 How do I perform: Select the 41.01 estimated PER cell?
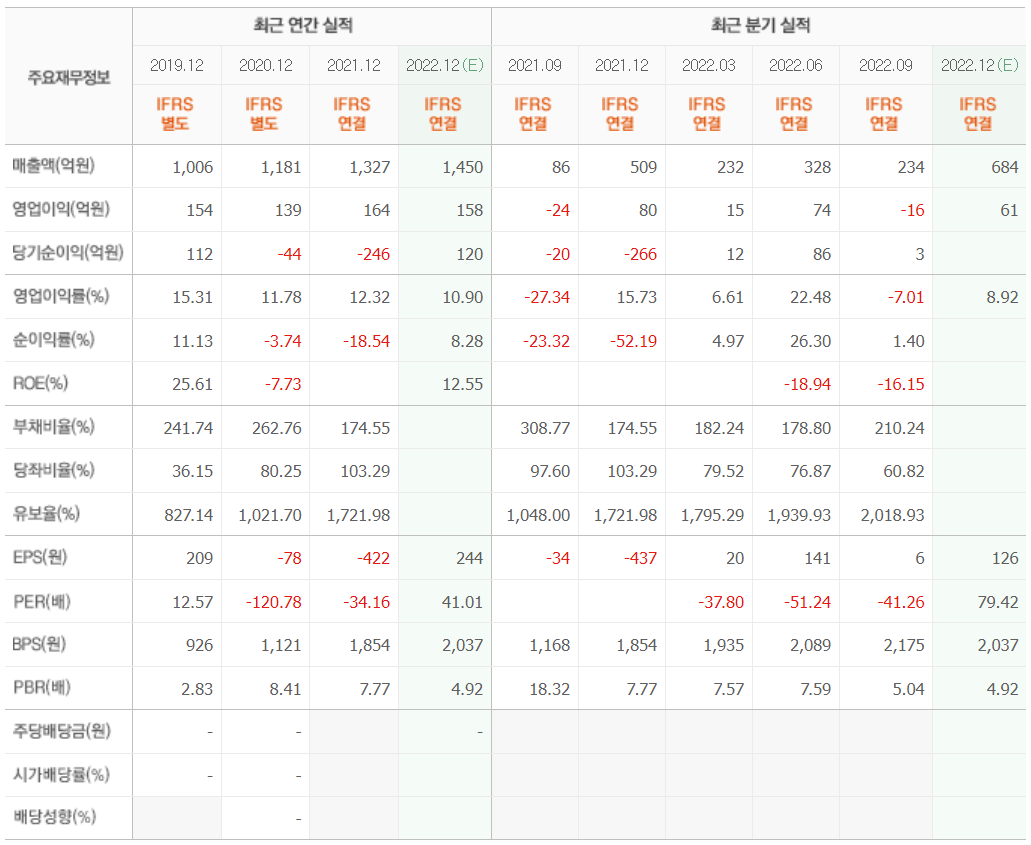point(463,602)
